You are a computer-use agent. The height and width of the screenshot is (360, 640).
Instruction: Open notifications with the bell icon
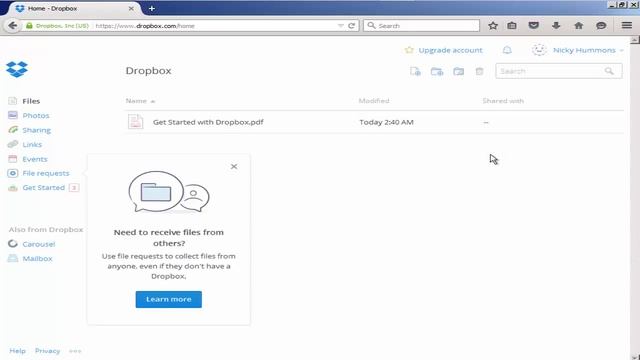[507, 50]
